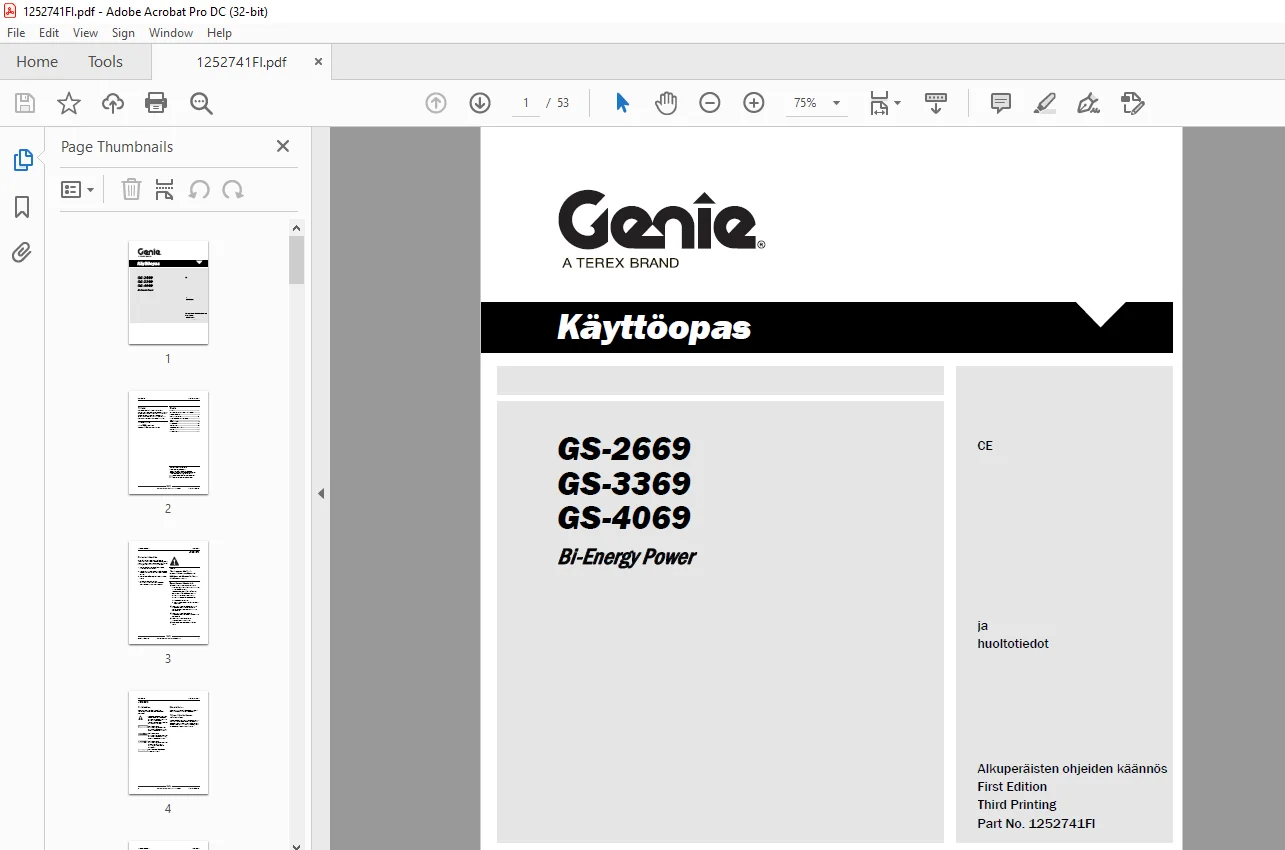Select the page 4 thumbnail
Image resolution: width=1285 pixels, height=850 pixels.
click(168, 743)
